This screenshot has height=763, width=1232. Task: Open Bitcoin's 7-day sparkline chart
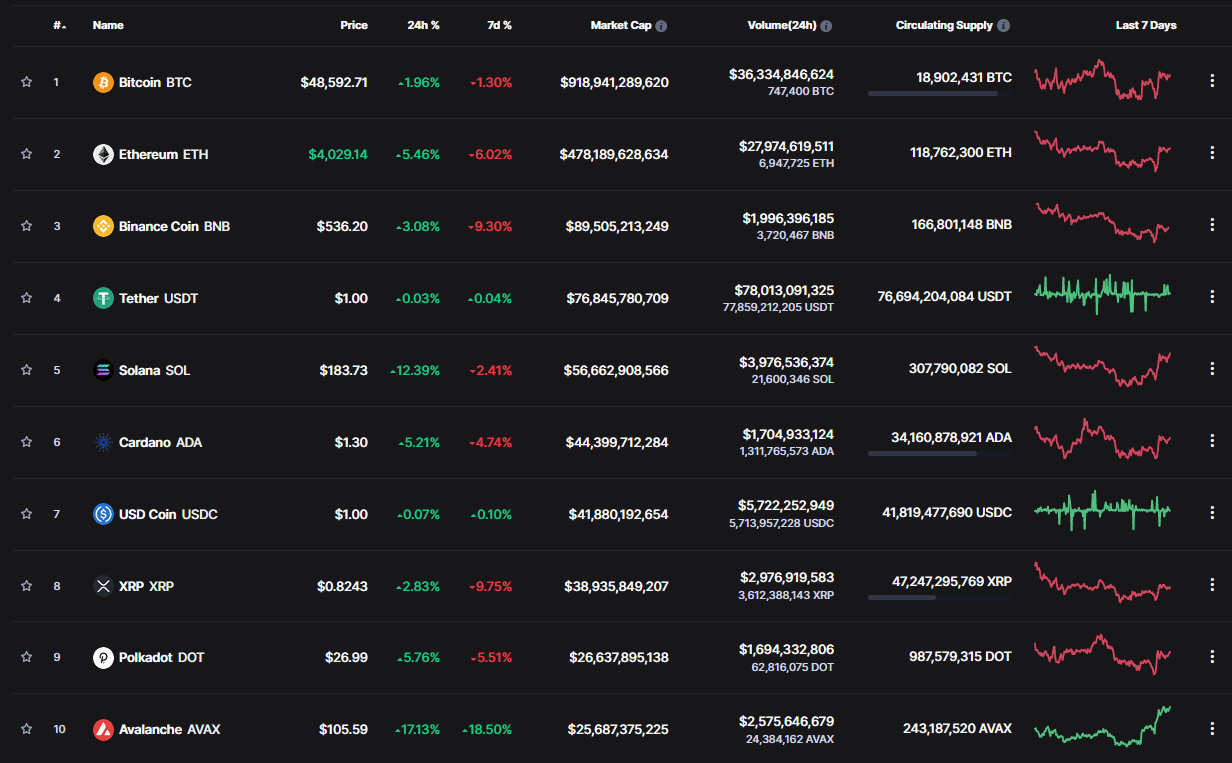(1102, 80)
